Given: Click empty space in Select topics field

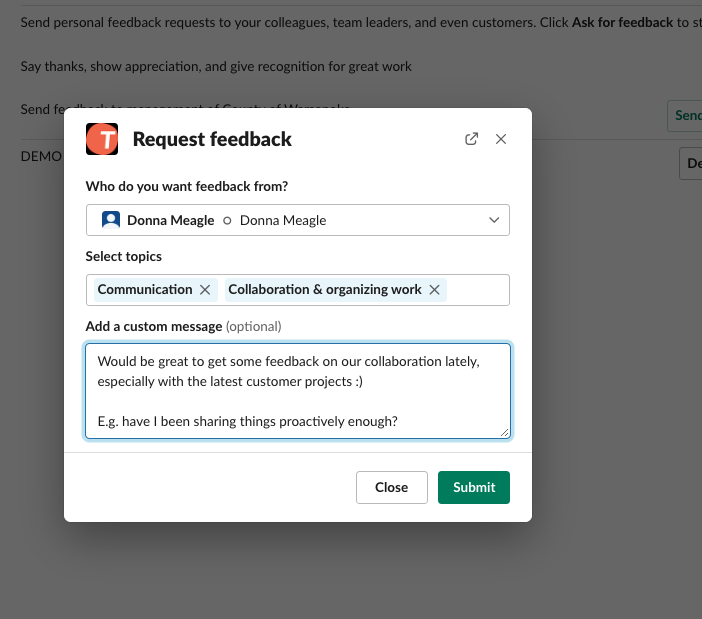Looking at the screenshot, I should tap(478, 290).
